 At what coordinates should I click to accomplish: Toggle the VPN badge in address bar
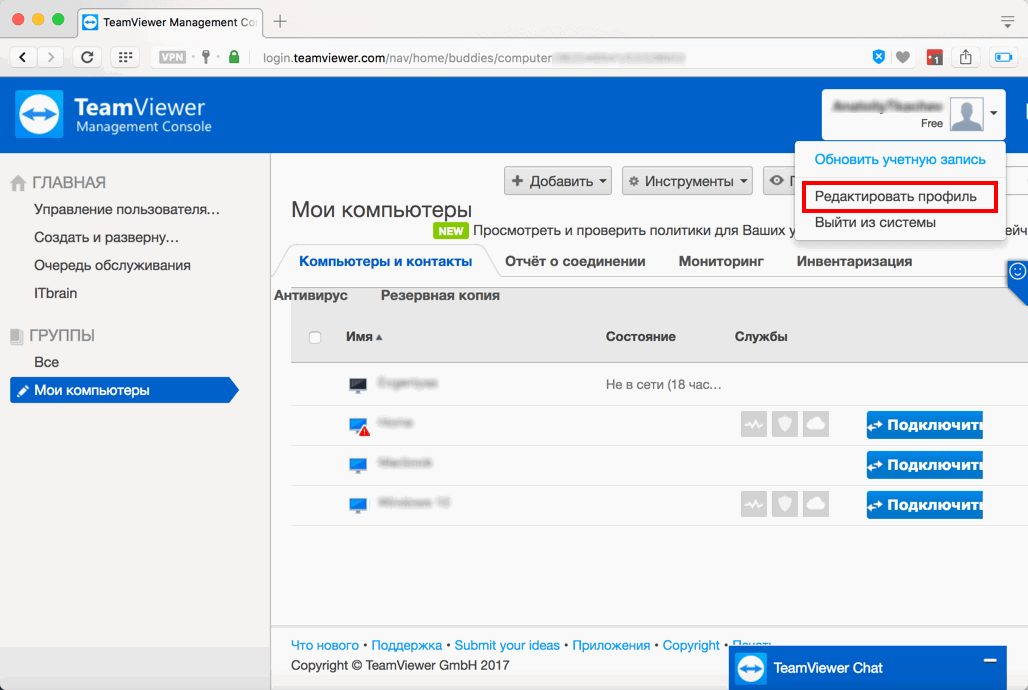[x=172, y=57]
